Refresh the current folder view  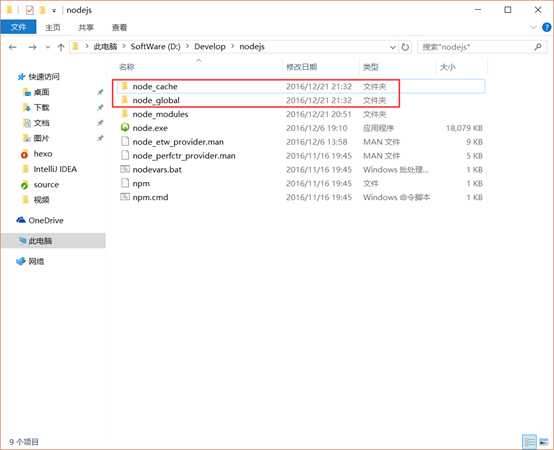[x=405, y=47]
